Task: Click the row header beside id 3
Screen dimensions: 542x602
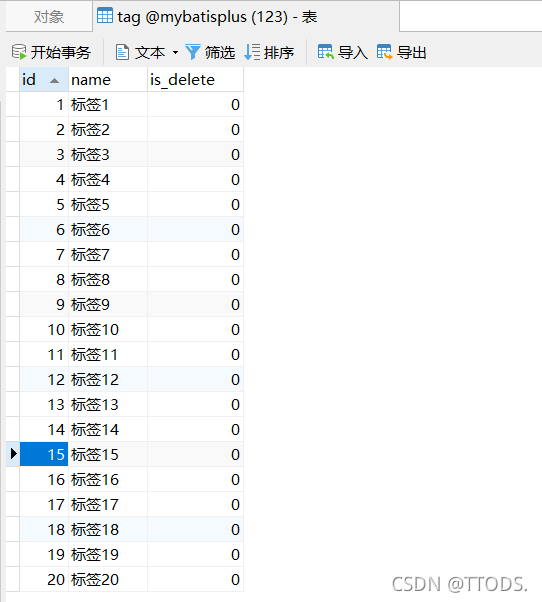Action: pos(13,155)
